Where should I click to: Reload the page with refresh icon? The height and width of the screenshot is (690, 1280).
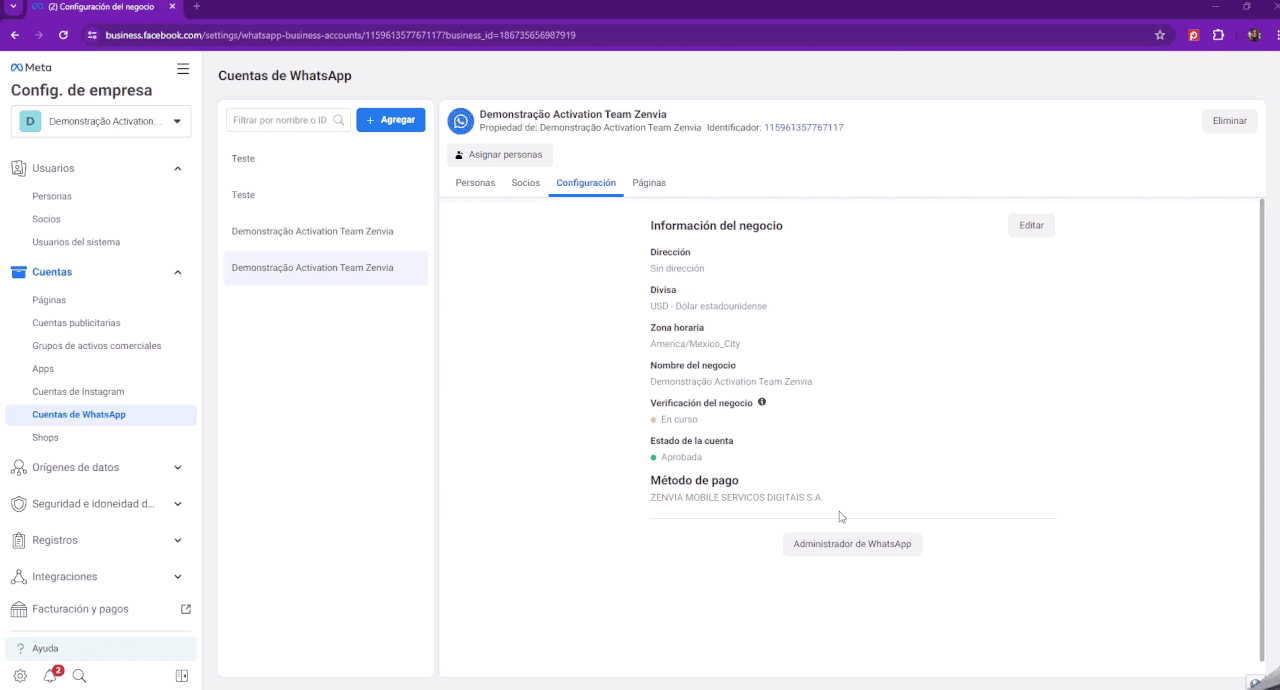[63, 35]
